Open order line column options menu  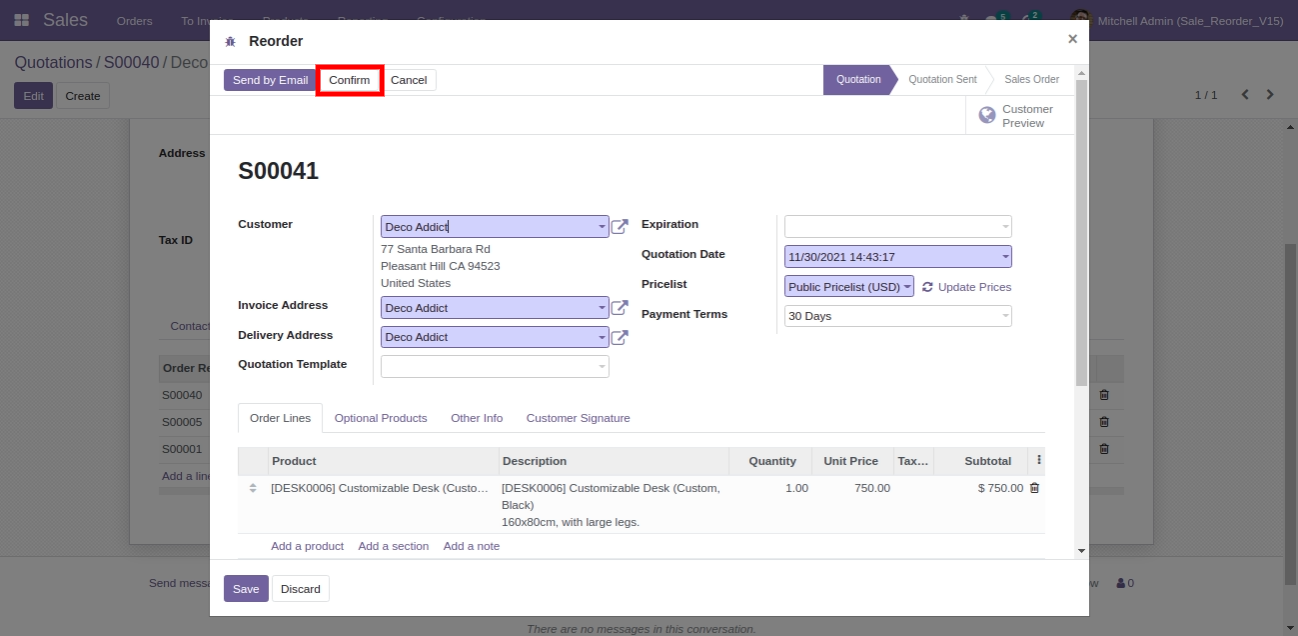tap(1039, 461)
